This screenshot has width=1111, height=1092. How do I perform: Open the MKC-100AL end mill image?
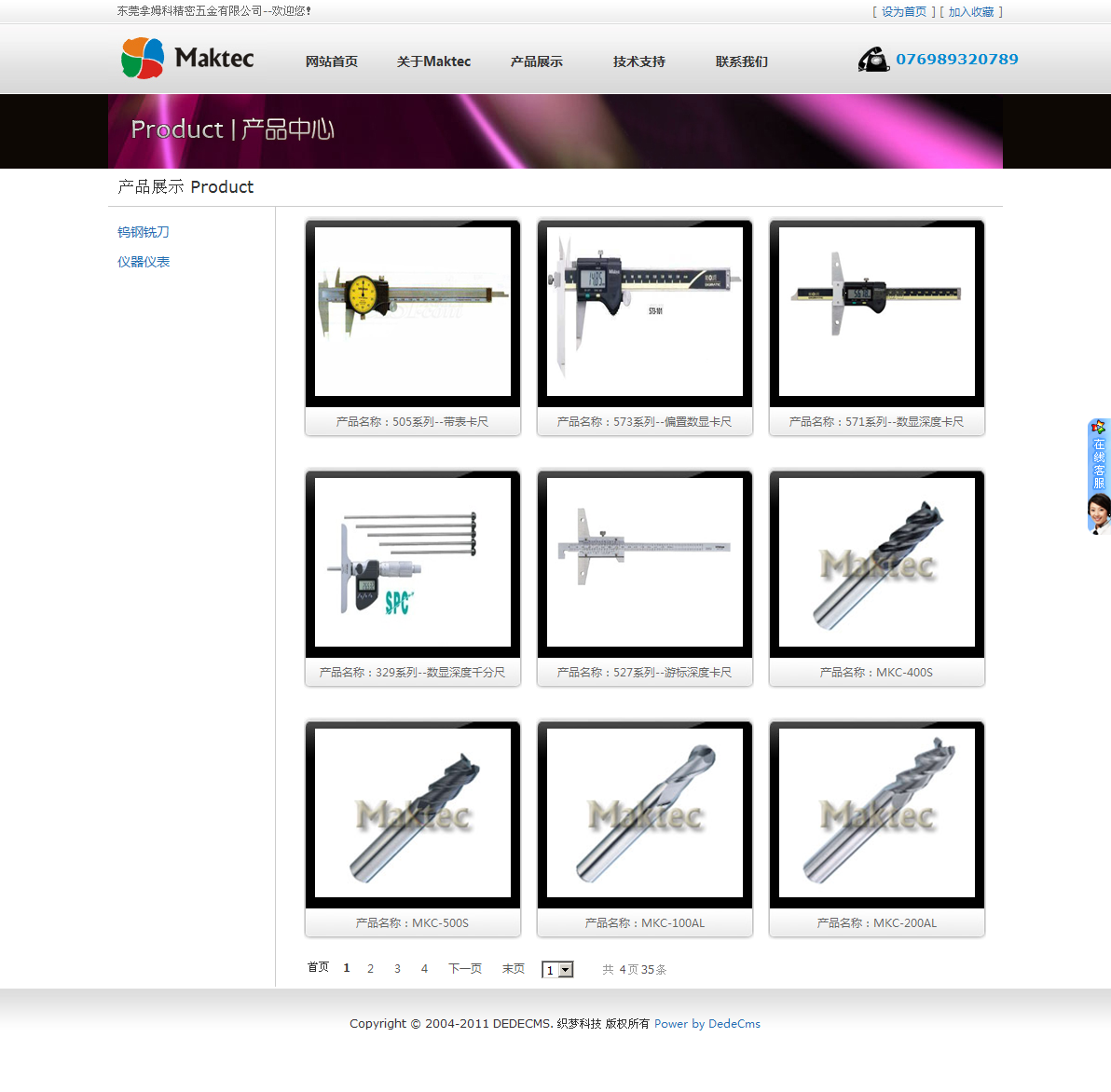[x=645, y=812]
